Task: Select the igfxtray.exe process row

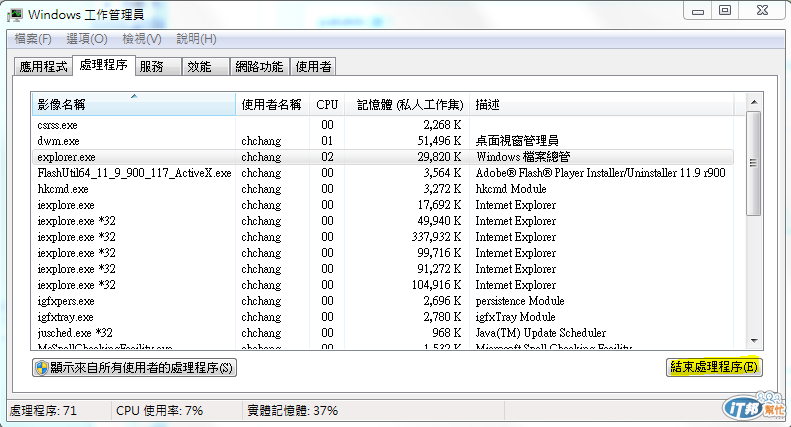Action: [383, 317]
